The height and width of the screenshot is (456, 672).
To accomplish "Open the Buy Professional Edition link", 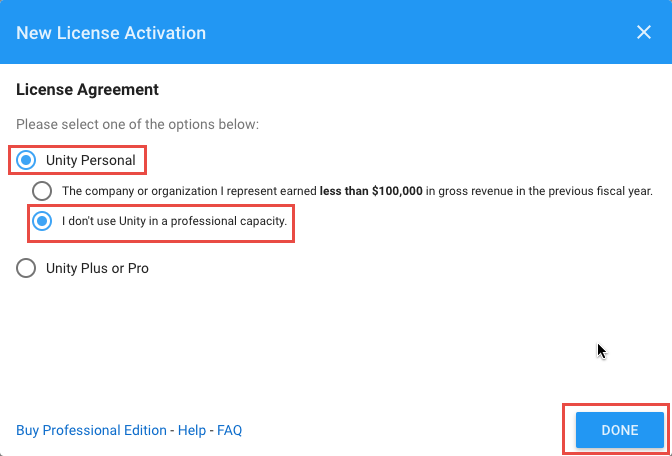I will pos(91,430).
